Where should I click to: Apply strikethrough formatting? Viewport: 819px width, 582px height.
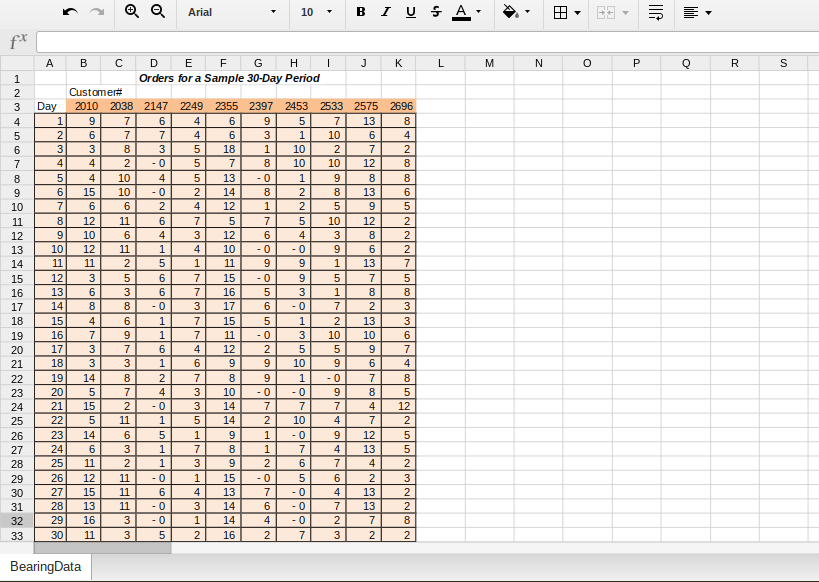(x=435, y=13)
